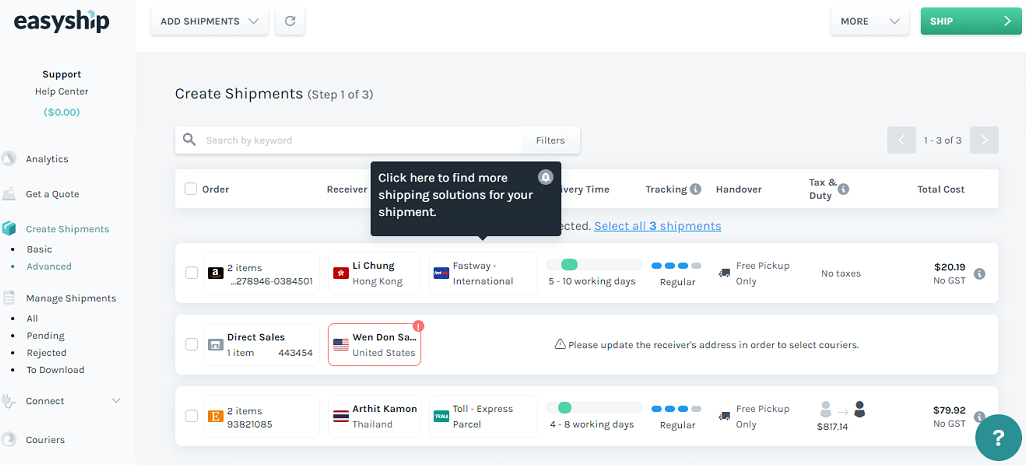Open Toll - Express Parcel courier selector

click(483, 417)
